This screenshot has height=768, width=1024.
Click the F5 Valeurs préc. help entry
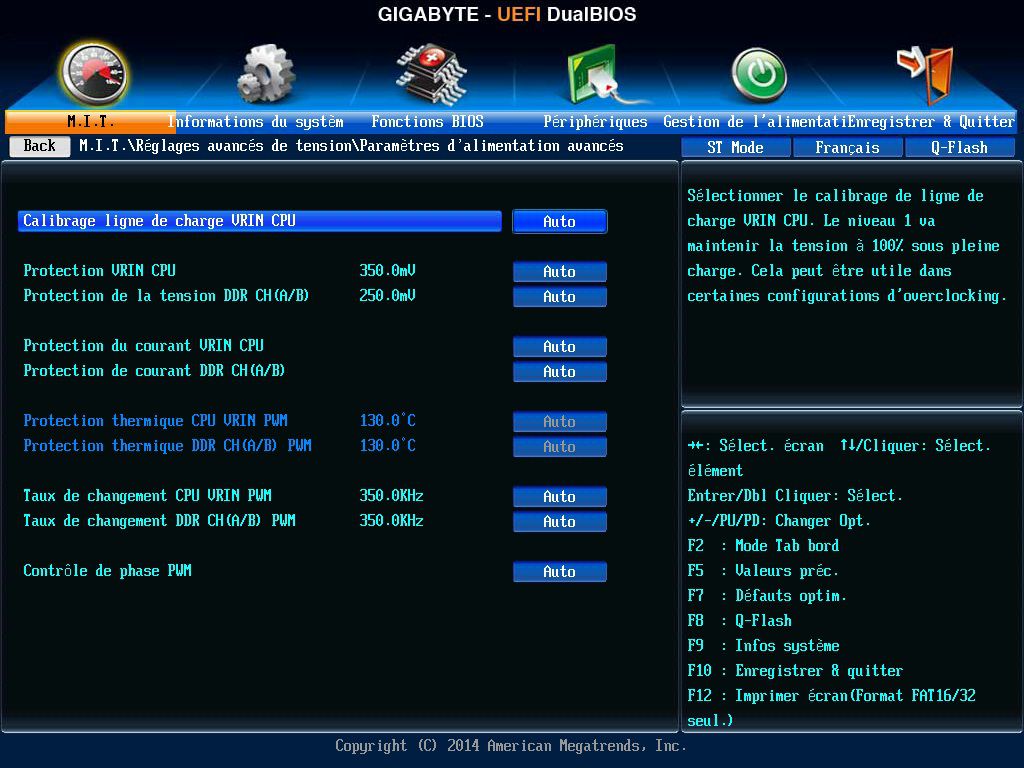[x=763, y=570]
